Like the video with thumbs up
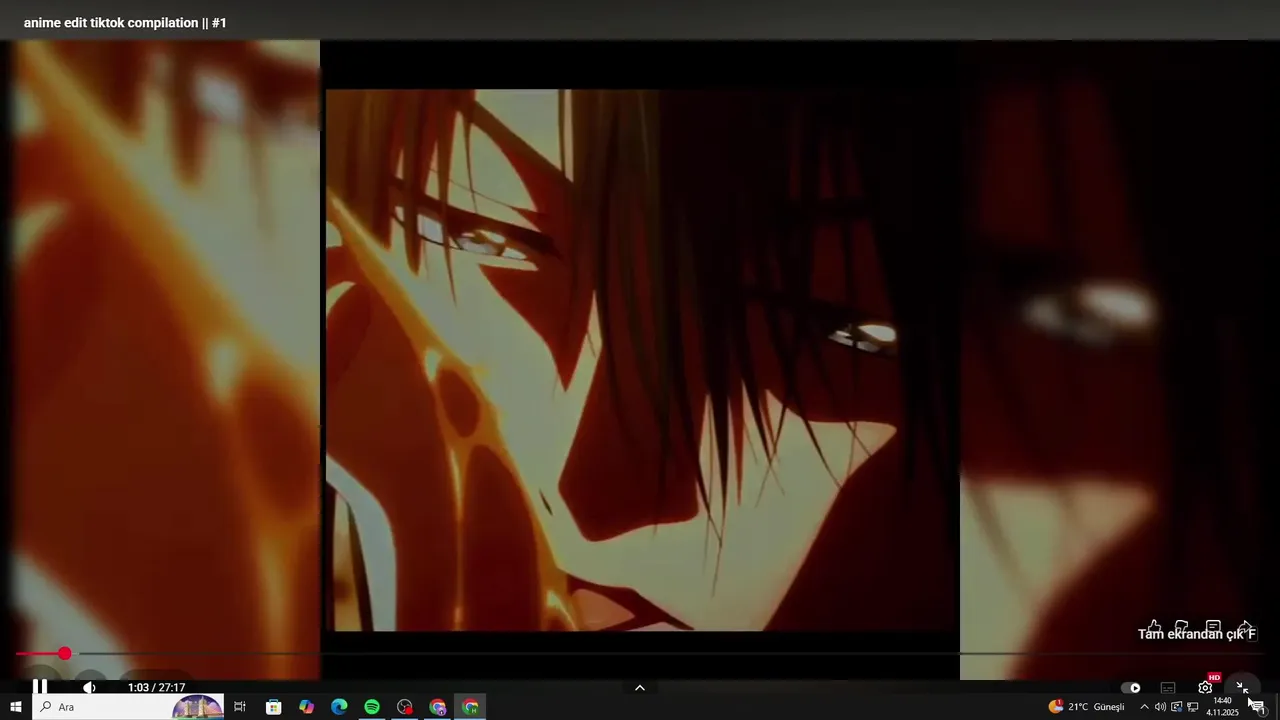This screenshot has height=720, width=1280. coord(1154,628)
